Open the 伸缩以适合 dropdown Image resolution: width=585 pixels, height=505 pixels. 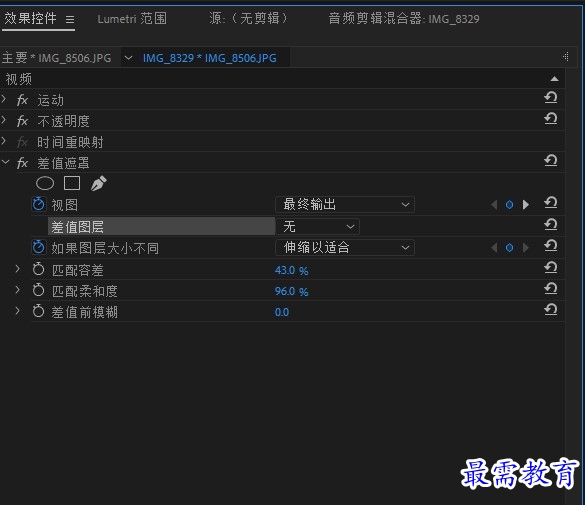point(345,247)
